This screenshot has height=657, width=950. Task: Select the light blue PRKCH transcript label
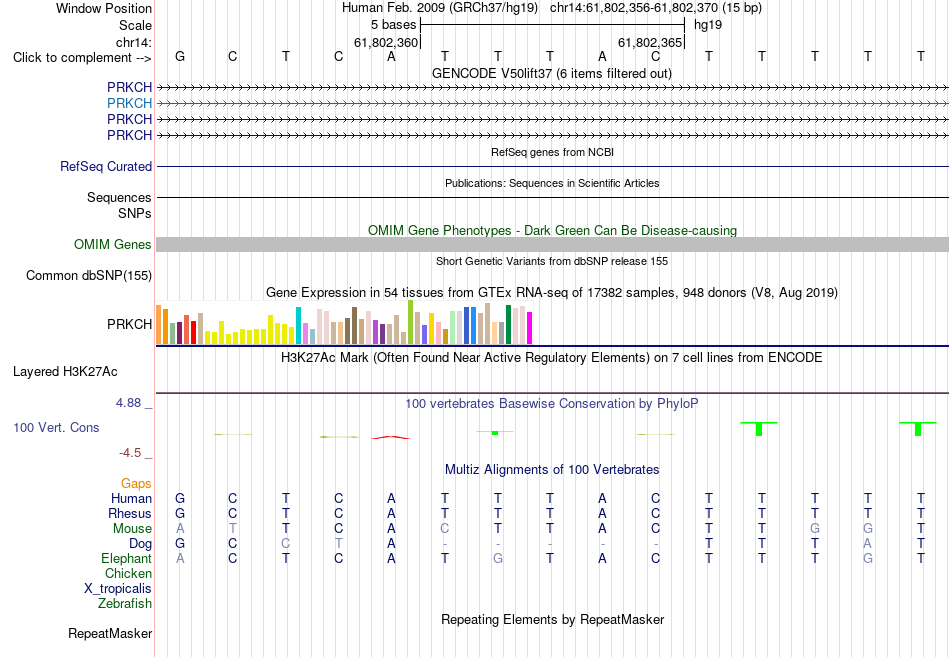click(x=130, y=103)
